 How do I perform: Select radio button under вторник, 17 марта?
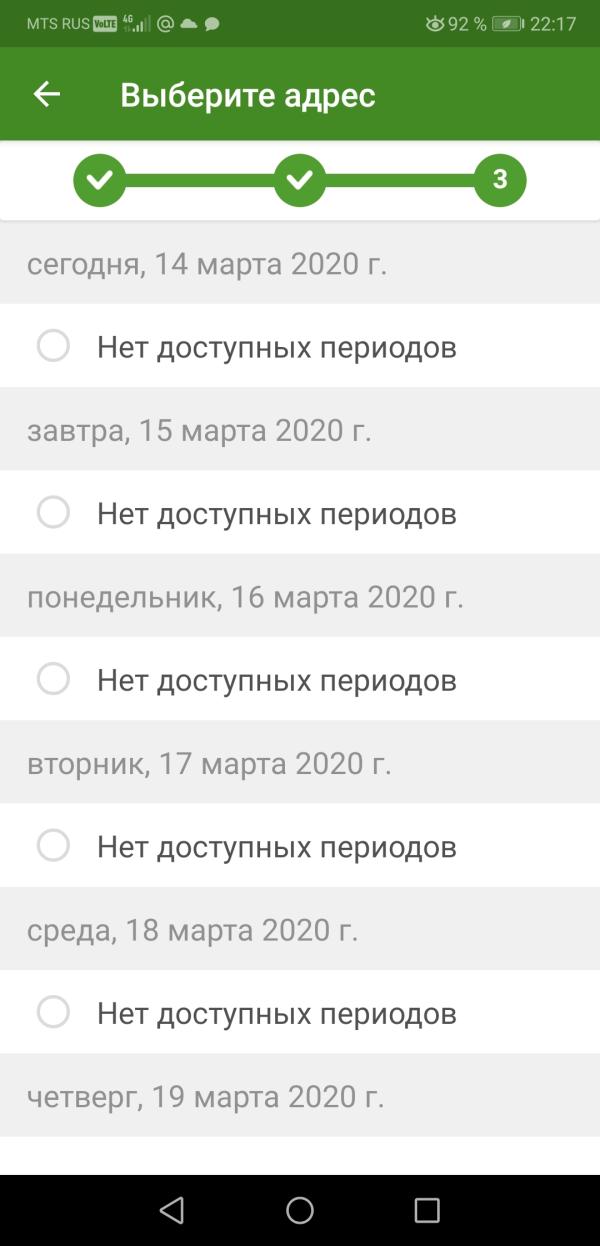(53, 846)
